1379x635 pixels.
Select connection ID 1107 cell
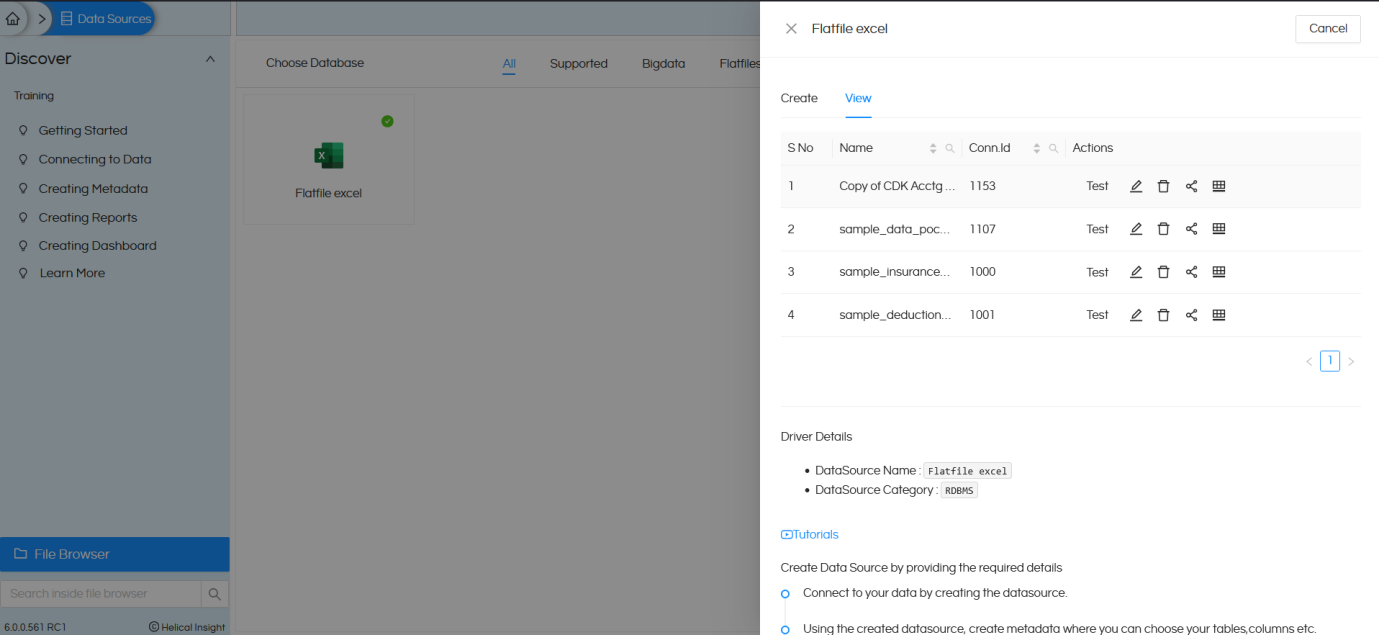point(982,229)
